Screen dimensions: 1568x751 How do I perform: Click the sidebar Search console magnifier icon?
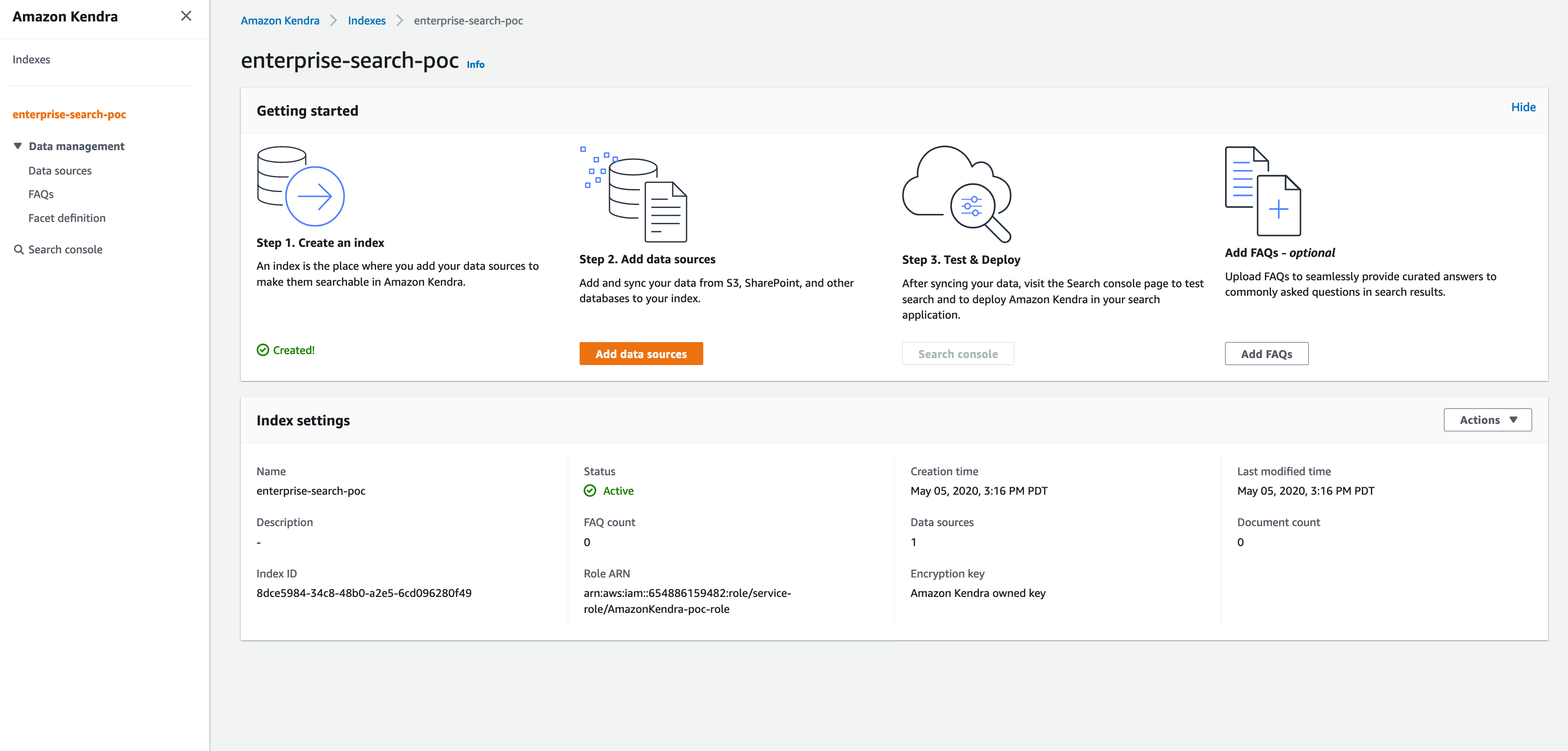tap(19, 249)
